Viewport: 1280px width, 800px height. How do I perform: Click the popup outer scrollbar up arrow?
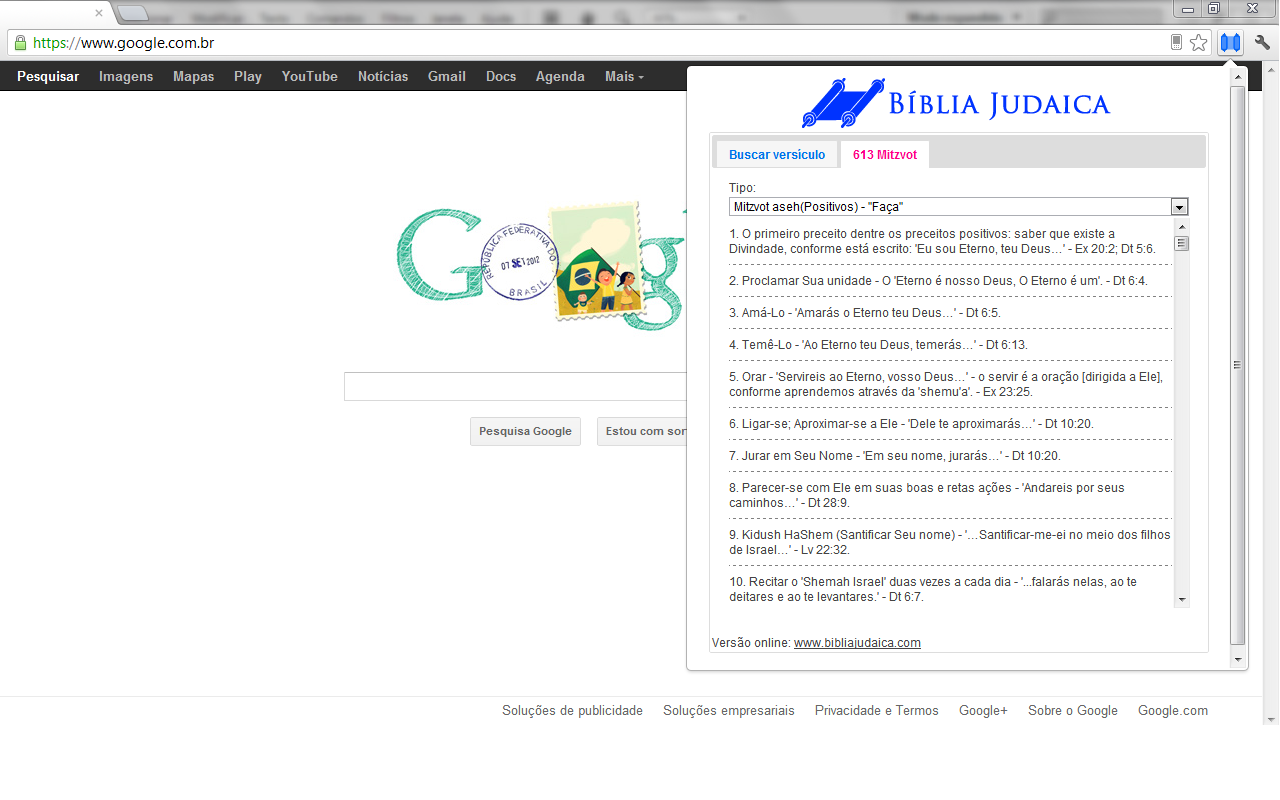coord(1238,77)
